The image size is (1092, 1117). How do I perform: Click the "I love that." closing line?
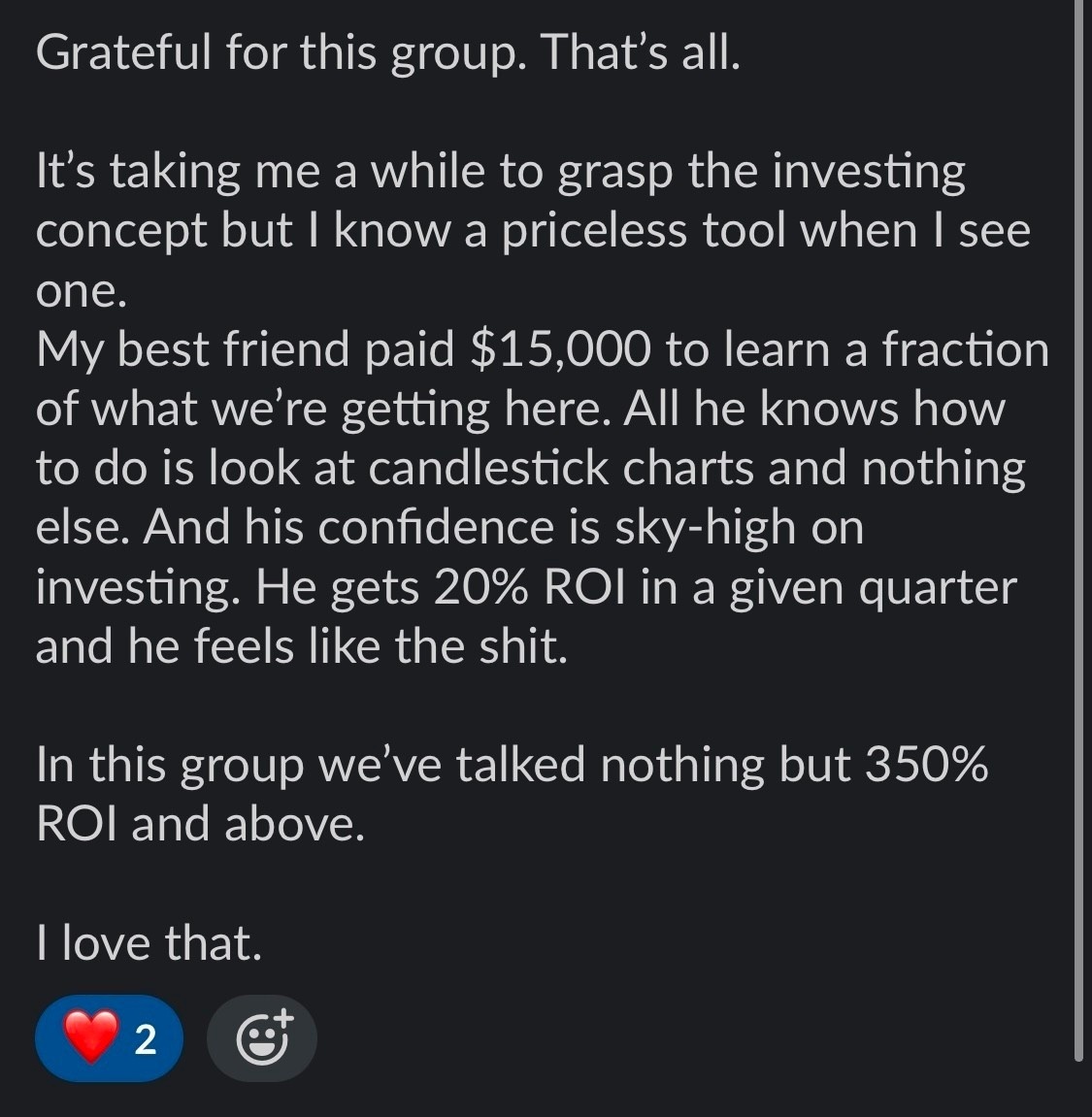click(x=149, y=942)
